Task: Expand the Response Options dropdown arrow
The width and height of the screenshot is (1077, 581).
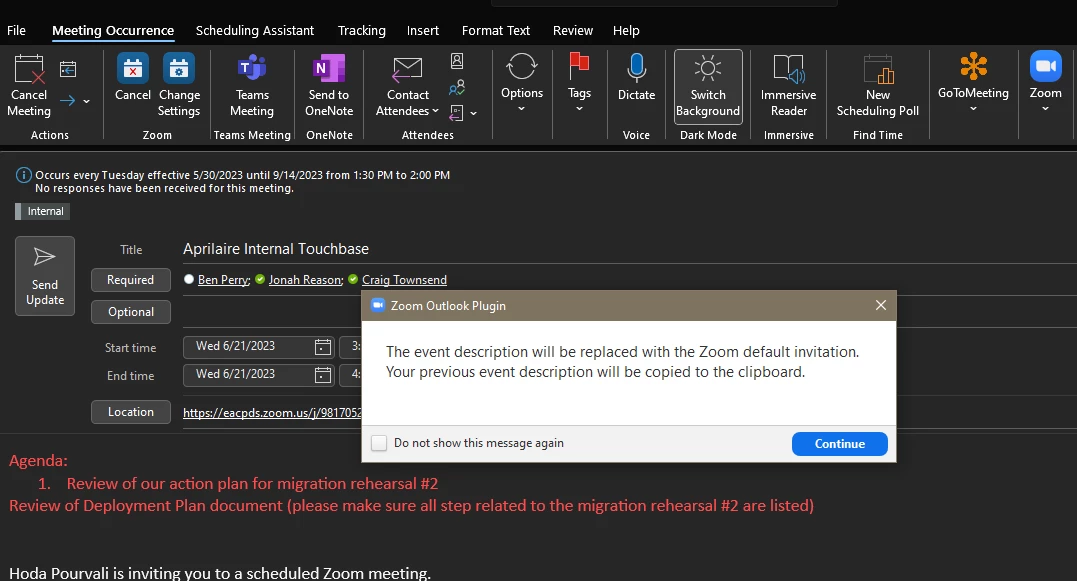Action: pos(473,113)
